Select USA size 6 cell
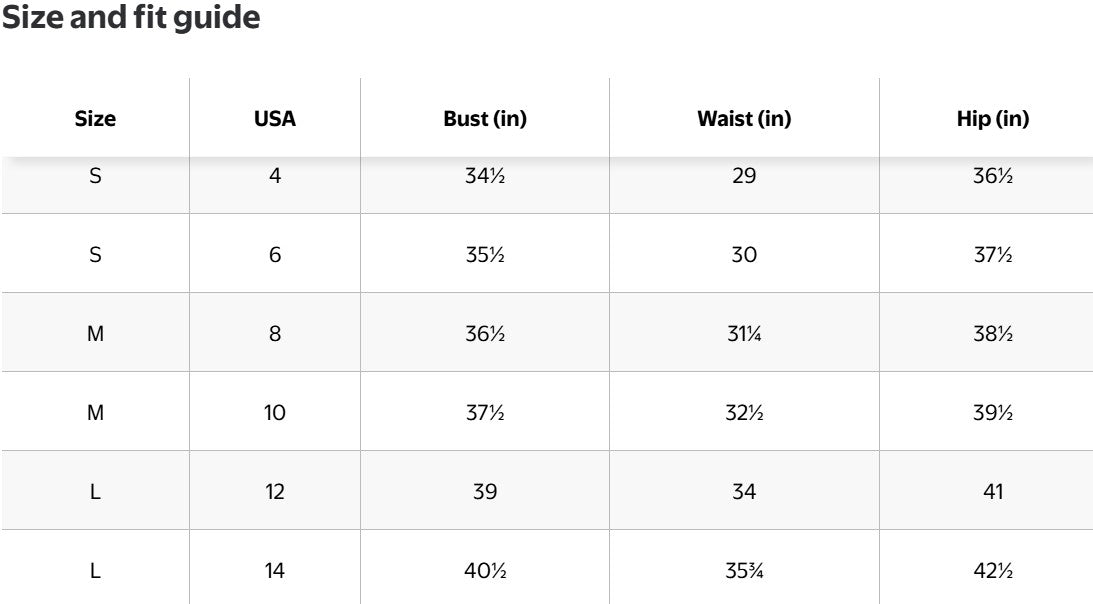 (x=275, y=255)
